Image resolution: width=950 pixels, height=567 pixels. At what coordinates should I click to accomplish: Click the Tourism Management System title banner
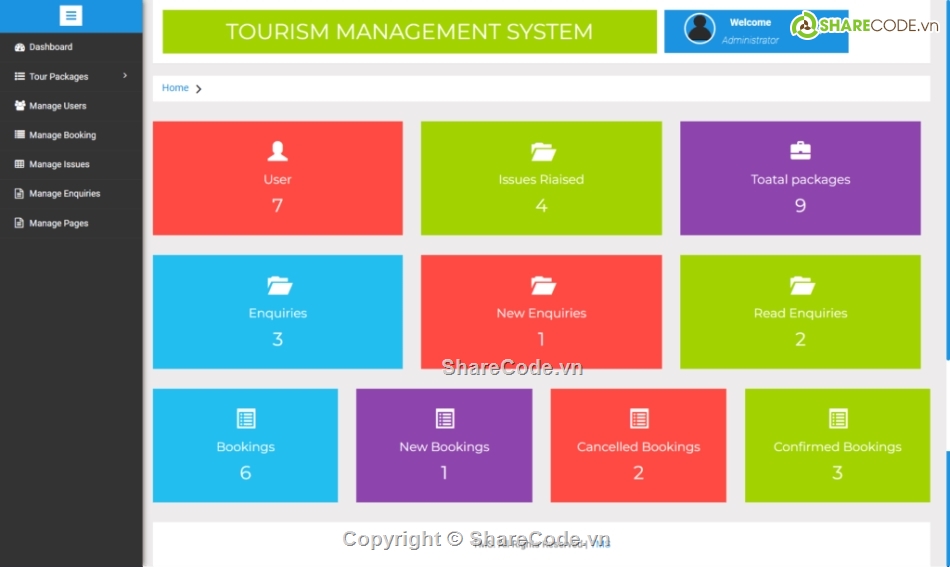[410, 32]
